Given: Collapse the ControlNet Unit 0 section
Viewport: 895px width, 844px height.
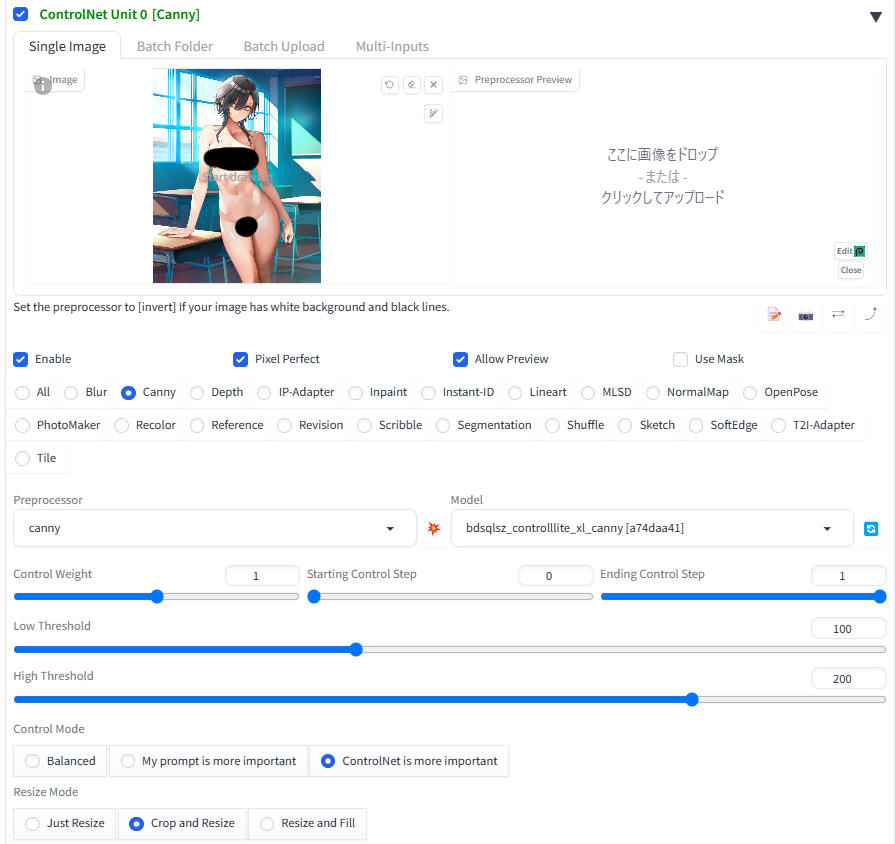Looking at the screenshot, I should 876,15.
